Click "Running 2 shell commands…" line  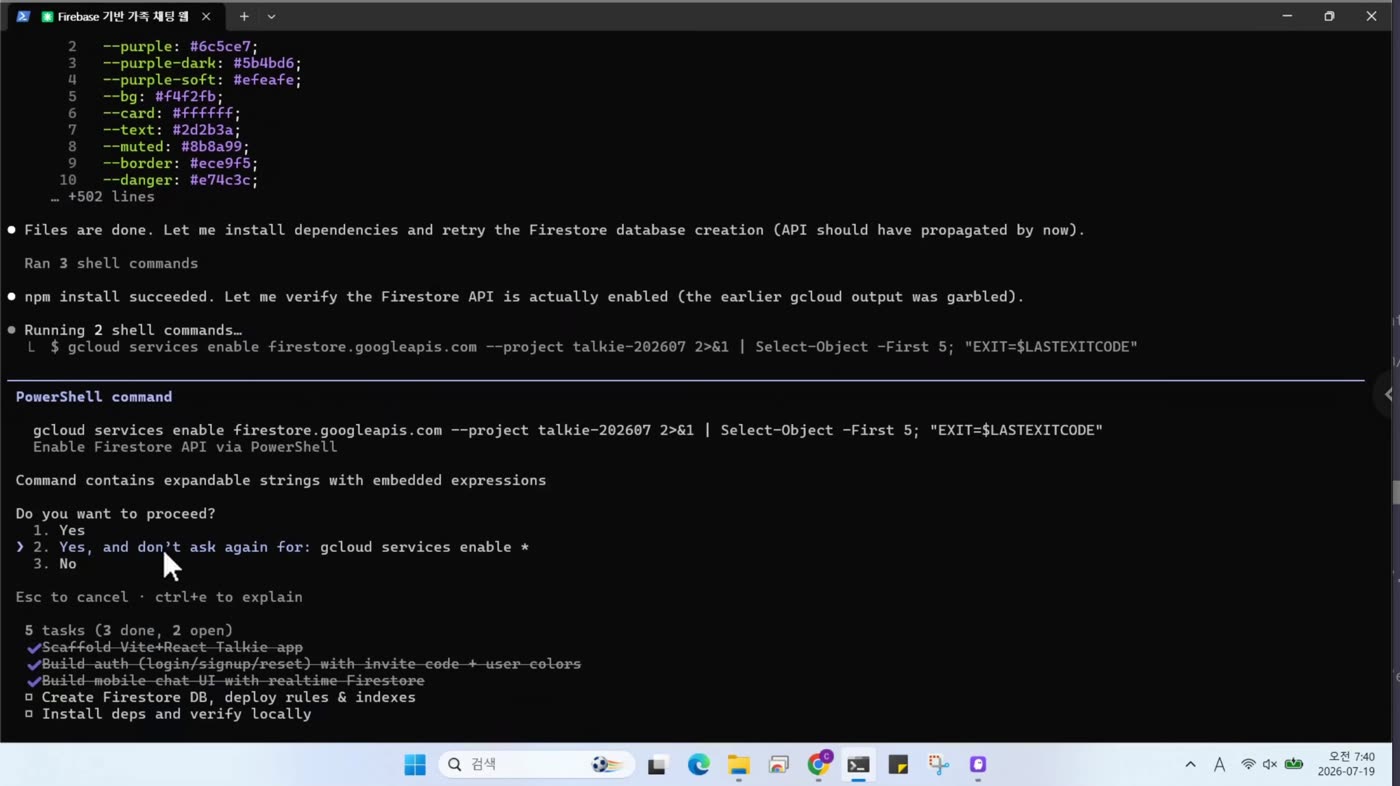[133, 330]
